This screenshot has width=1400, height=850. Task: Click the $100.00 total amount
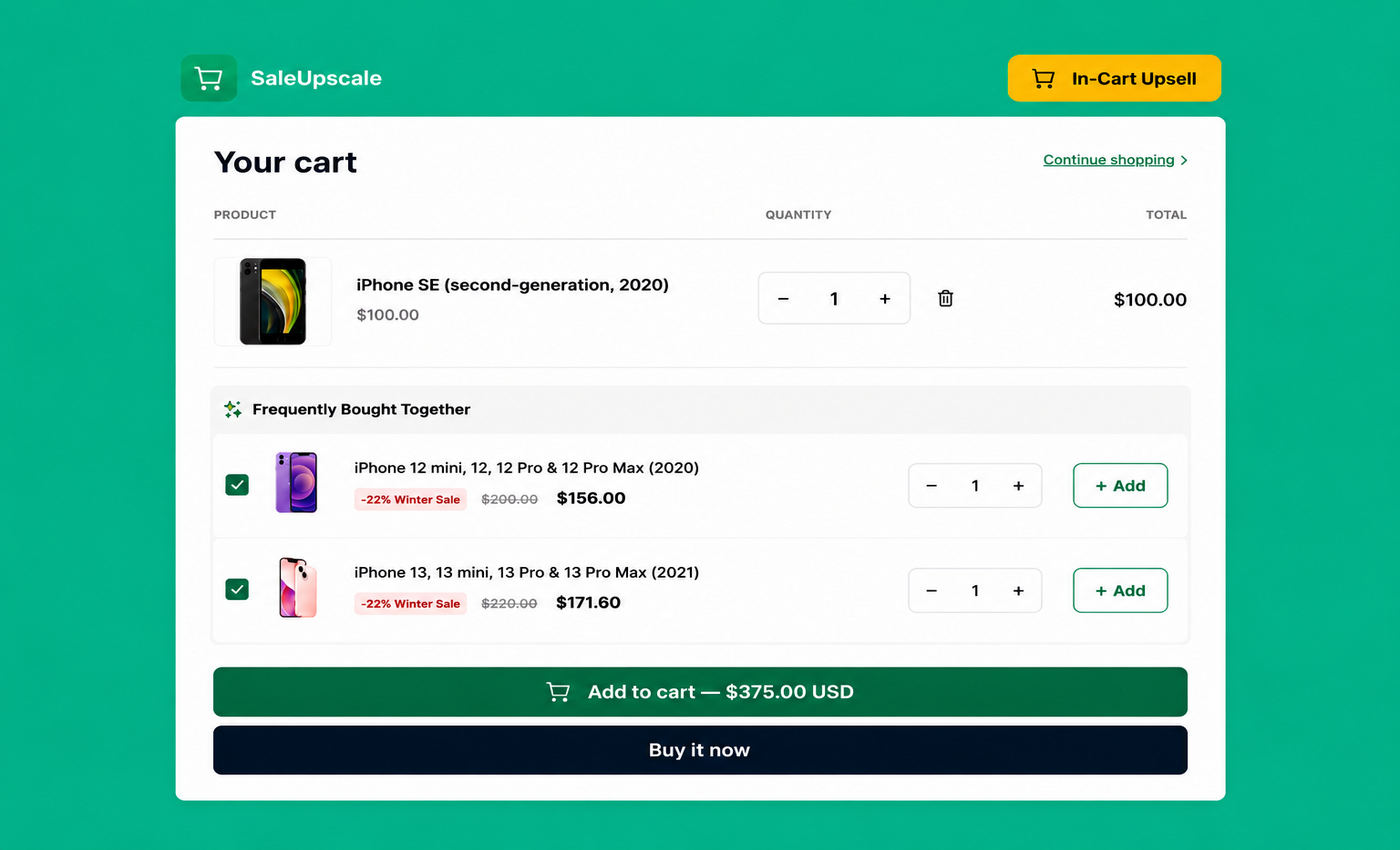pos(1150,299)
